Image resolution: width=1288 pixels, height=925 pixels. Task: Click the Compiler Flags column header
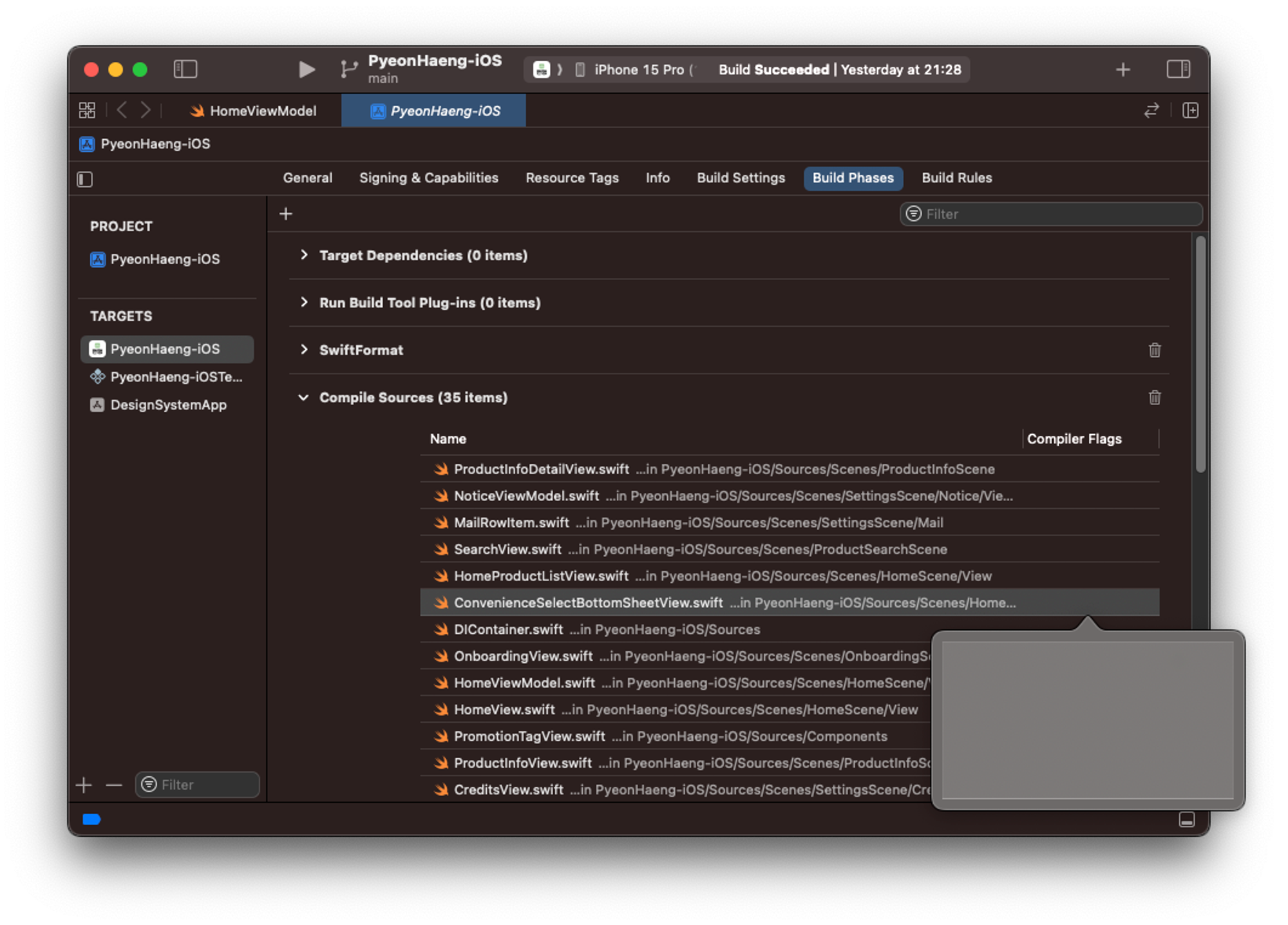coord(1074,439)
